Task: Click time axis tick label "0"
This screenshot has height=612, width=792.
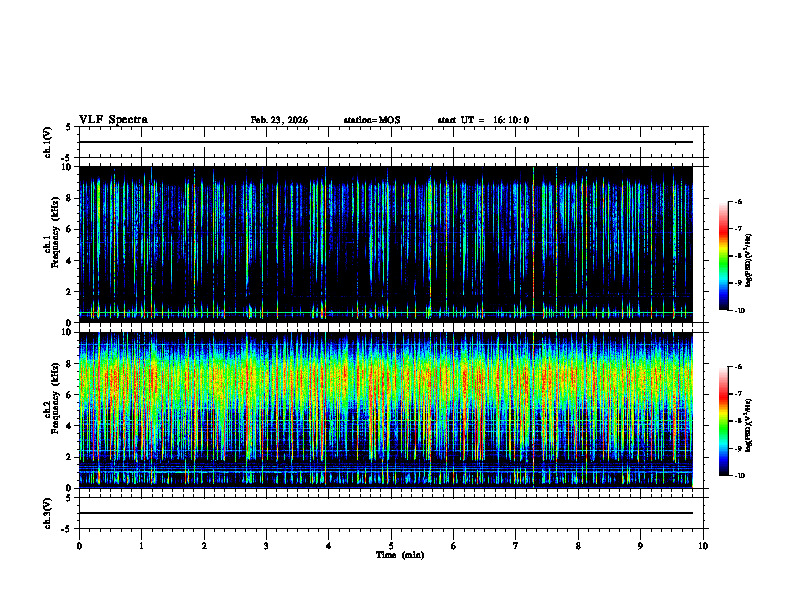Action: click(x=79, y=546)
